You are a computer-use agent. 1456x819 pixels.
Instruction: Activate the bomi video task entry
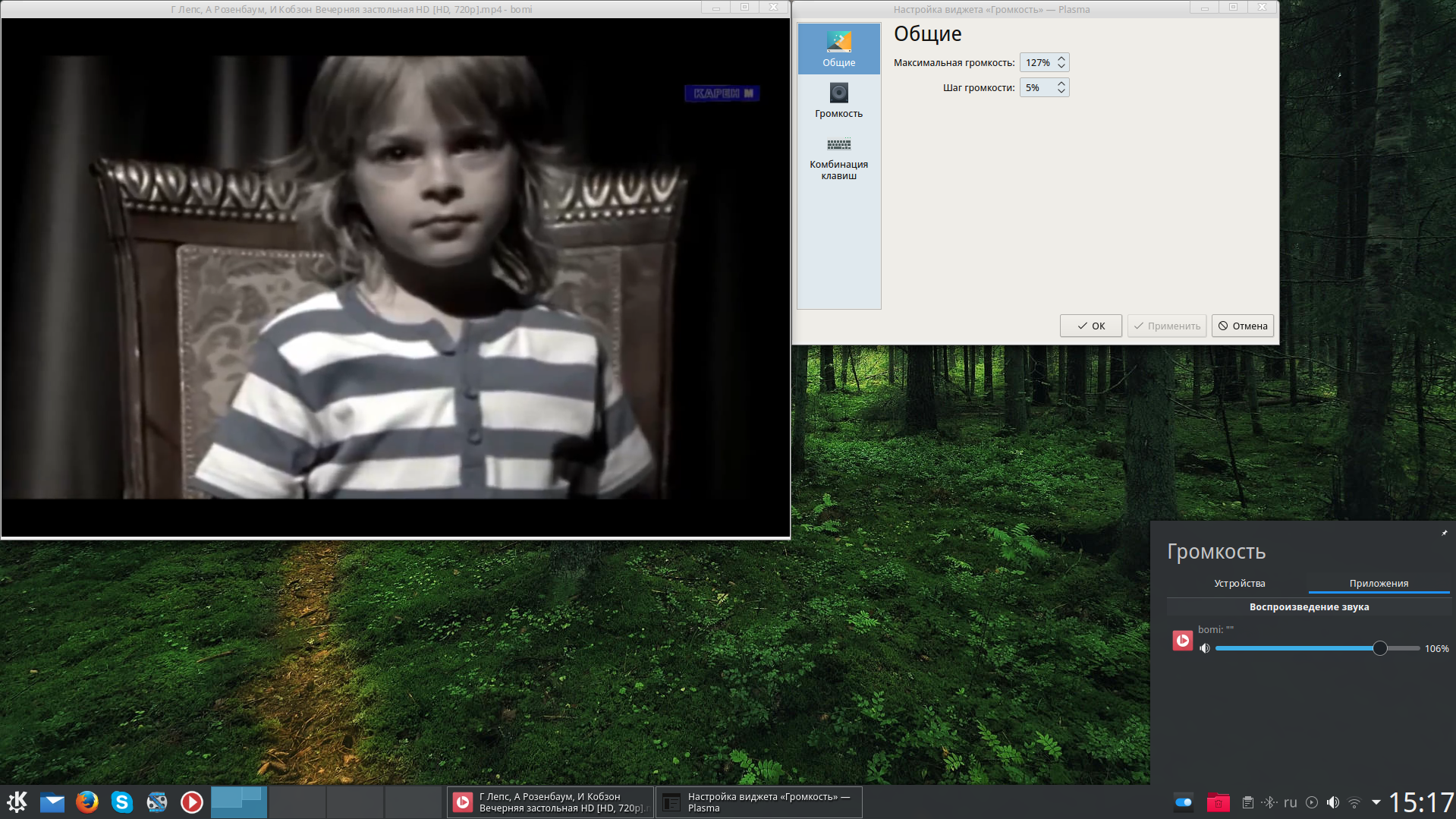point(550,802)
